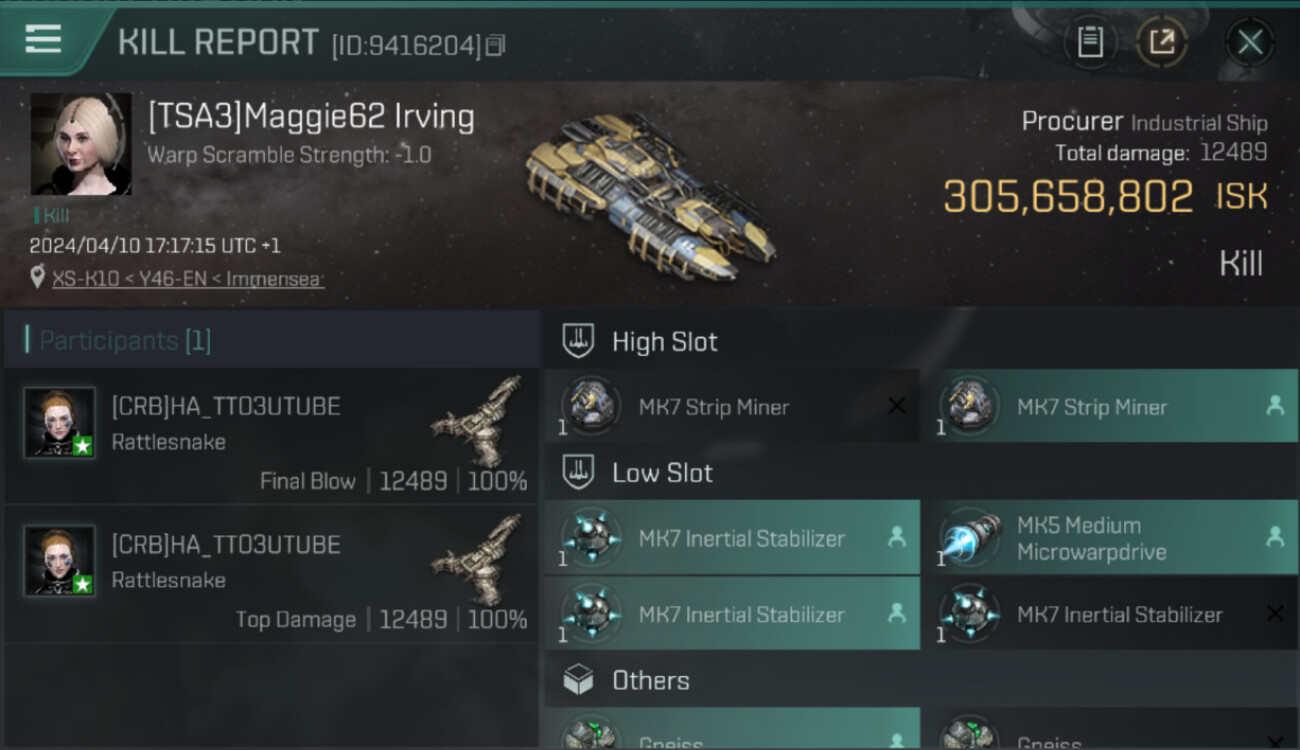Viewport: 1300px width, 750px height.
Task: Click the destroyed MK7 Inertial Stabilizer X mark
Action: pos(1275,614)
